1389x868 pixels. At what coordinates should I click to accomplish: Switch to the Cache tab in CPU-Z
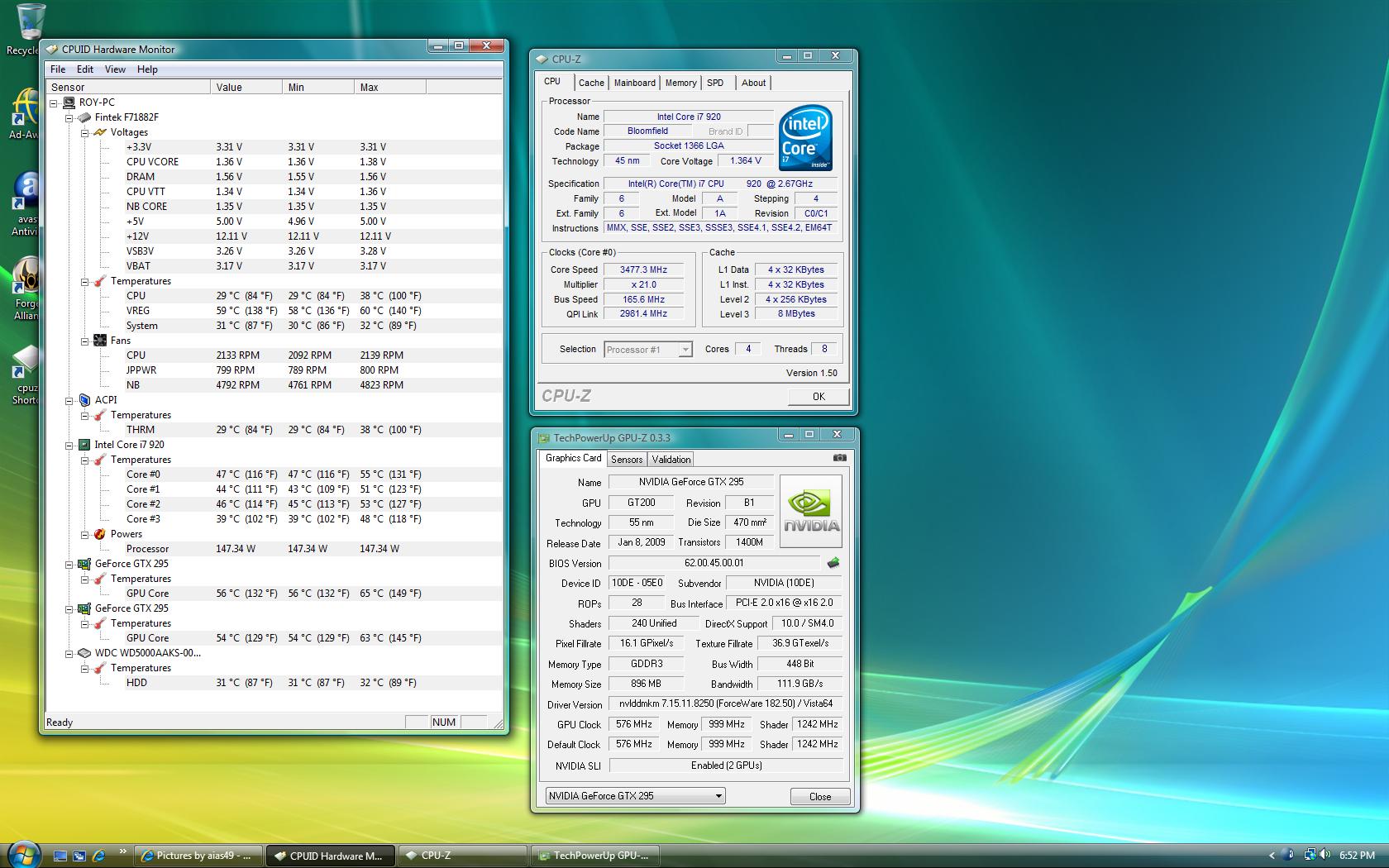coord(591,83)
